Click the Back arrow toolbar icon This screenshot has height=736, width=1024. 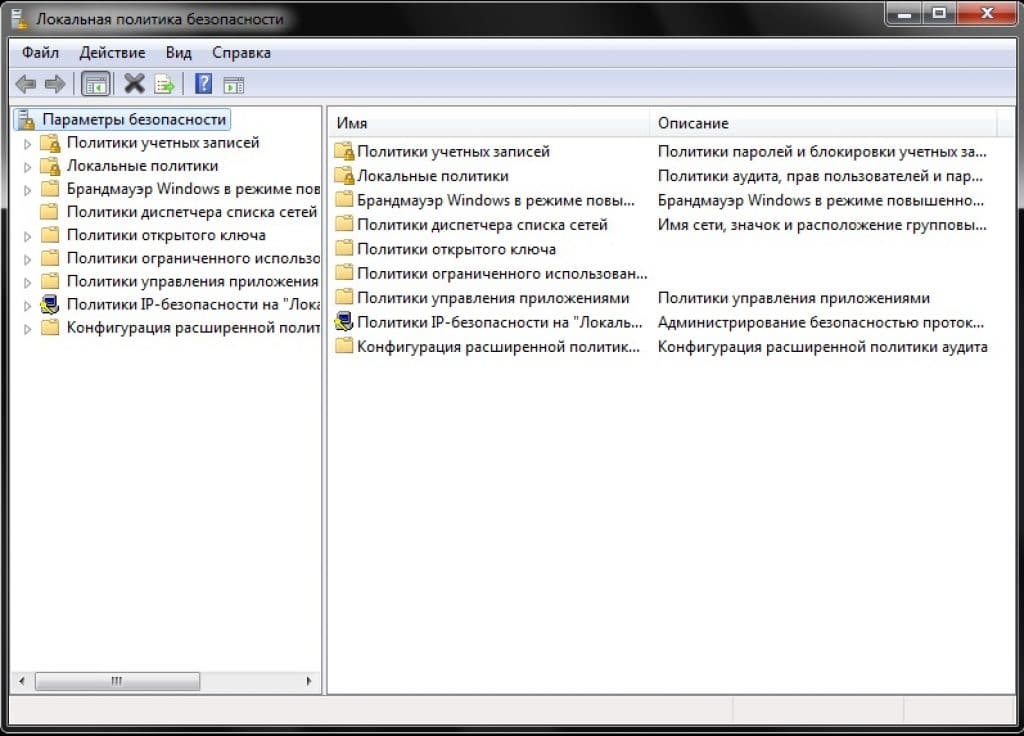(25, 84)
